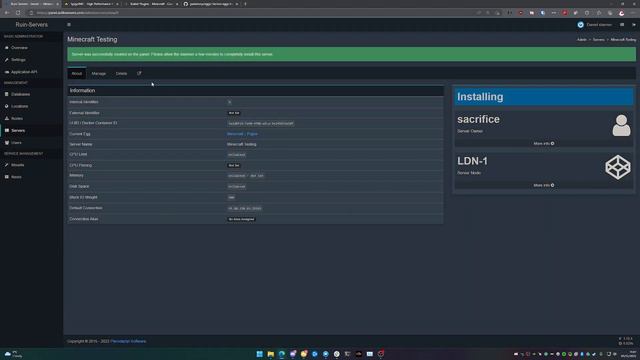Switch to the third browser tab

tap(151, 4)
